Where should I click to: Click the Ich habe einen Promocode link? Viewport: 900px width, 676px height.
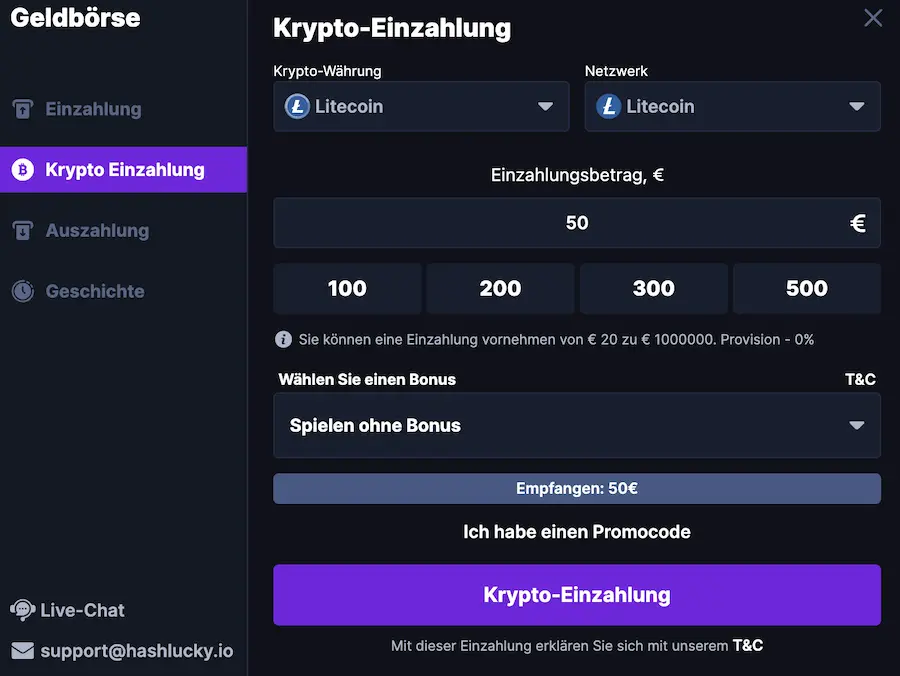click(x=577, y=532)
